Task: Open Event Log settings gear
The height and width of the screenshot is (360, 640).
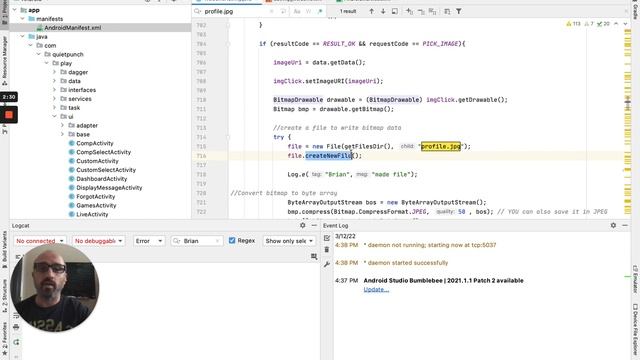Action: click(x=613, y=225)
